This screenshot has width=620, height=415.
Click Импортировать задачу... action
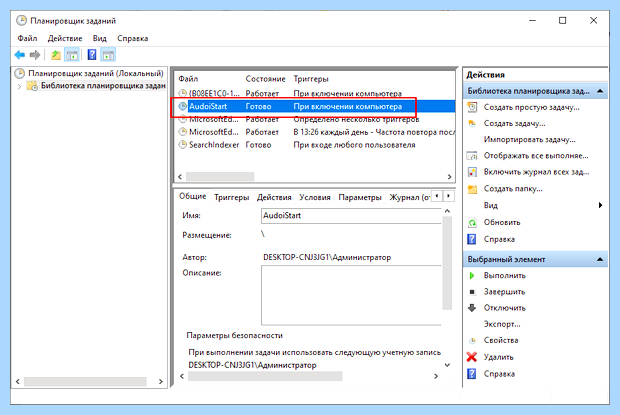pyautogui.click(x=529, y=140)
